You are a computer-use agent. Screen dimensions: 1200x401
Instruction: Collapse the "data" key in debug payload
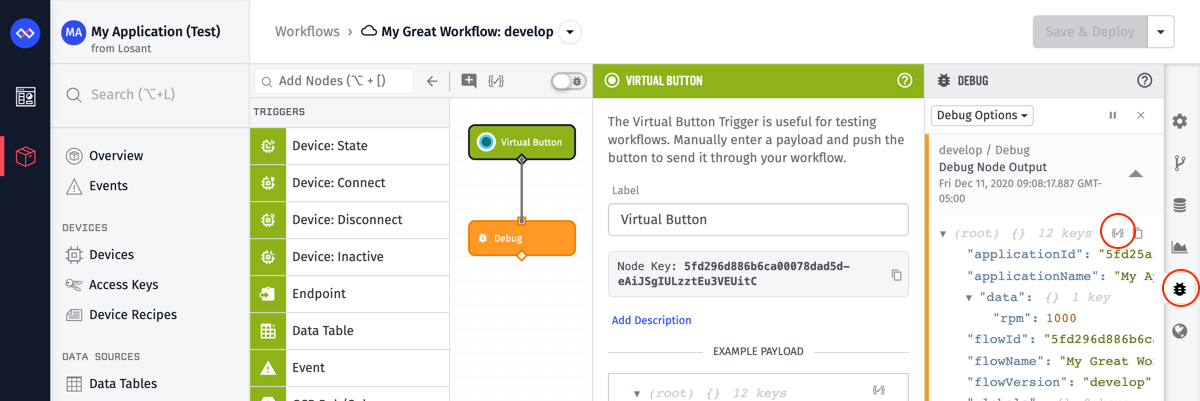[x=969, y=298]
